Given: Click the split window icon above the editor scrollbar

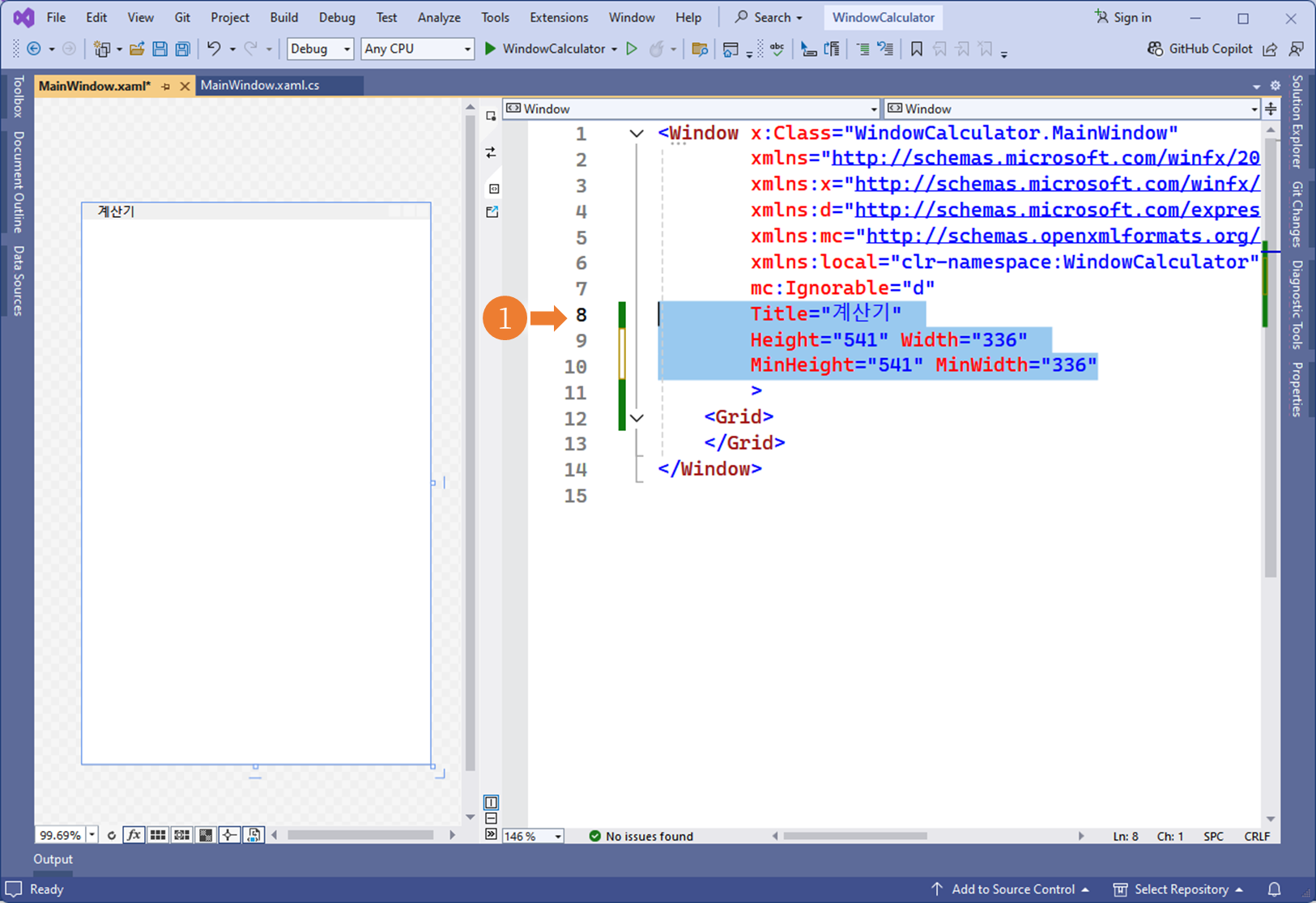Looking at the screenshot, I should [x=1271, y=109].
